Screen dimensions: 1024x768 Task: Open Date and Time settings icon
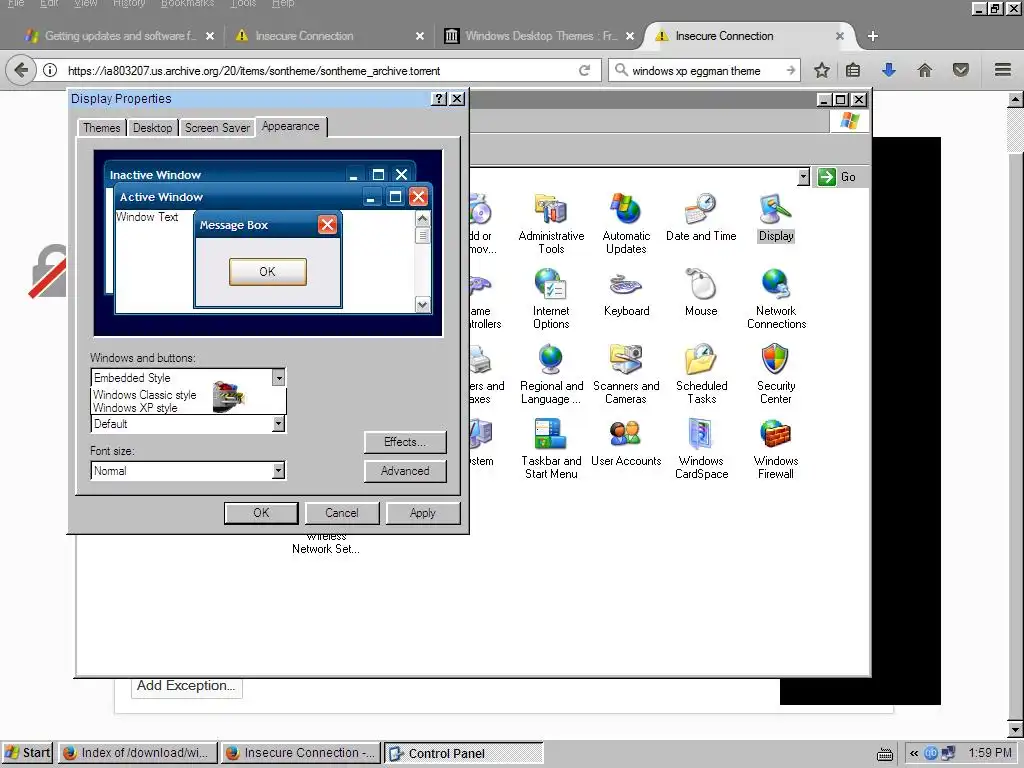701,217
